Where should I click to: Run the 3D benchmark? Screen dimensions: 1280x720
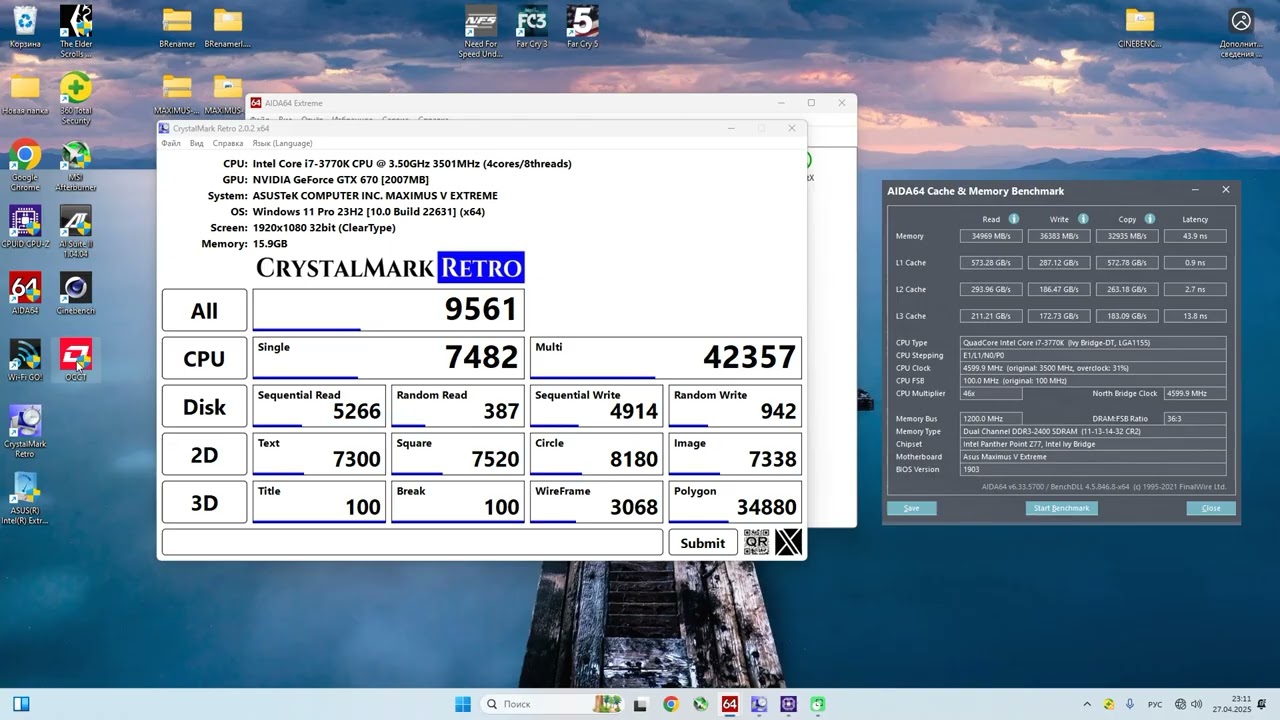tap(204, 502)
